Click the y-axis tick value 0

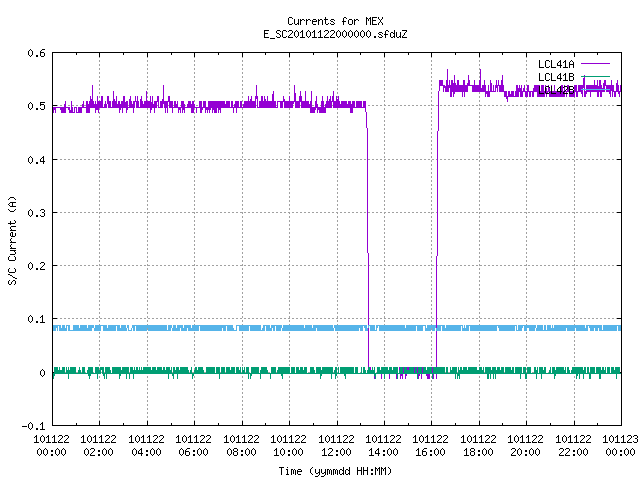(x=42, y=373)
